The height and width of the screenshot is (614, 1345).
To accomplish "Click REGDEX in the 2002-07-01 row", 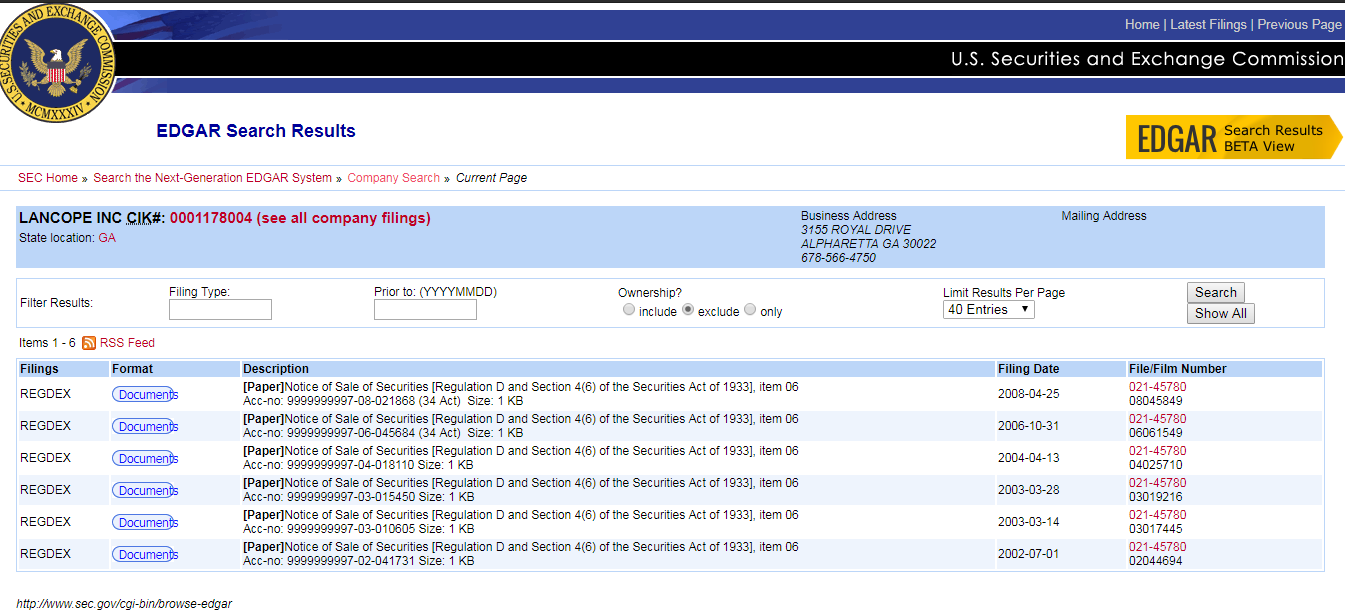I will 46,554.
